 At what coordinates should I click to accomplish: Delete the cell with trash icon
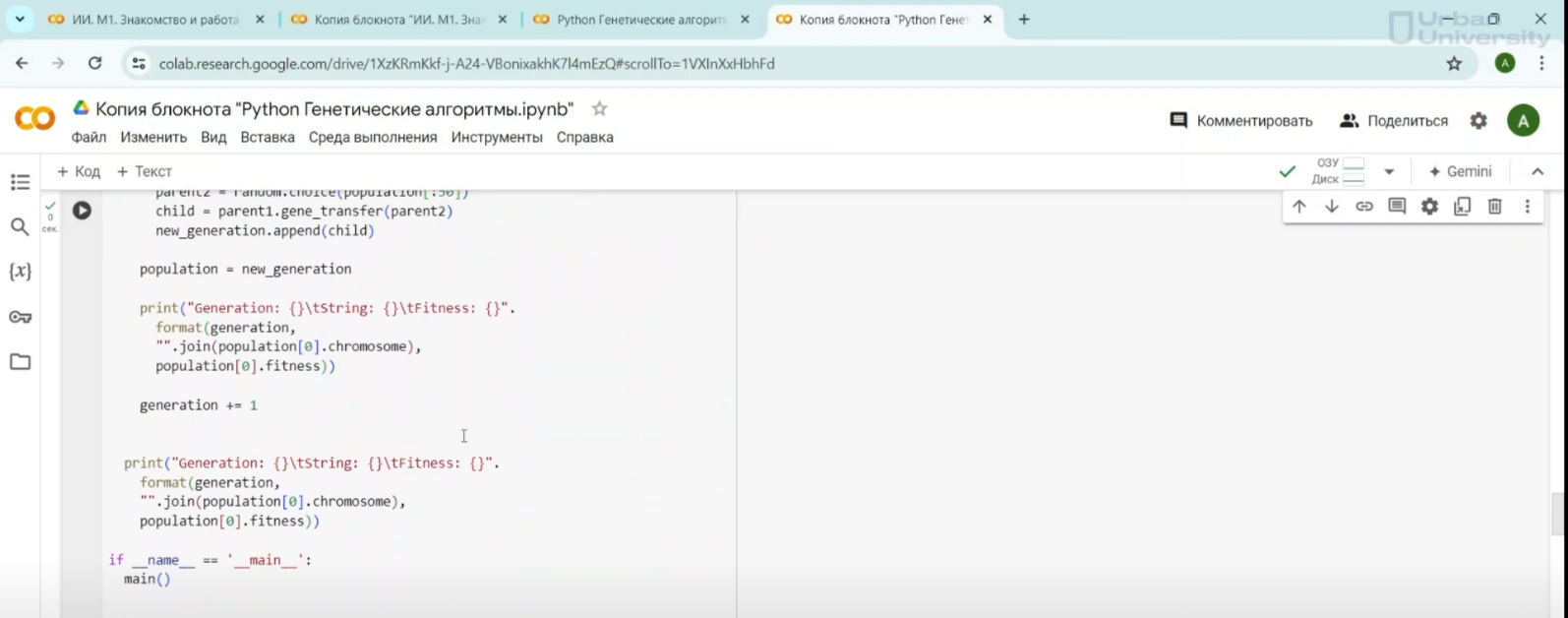point(1494,207)
